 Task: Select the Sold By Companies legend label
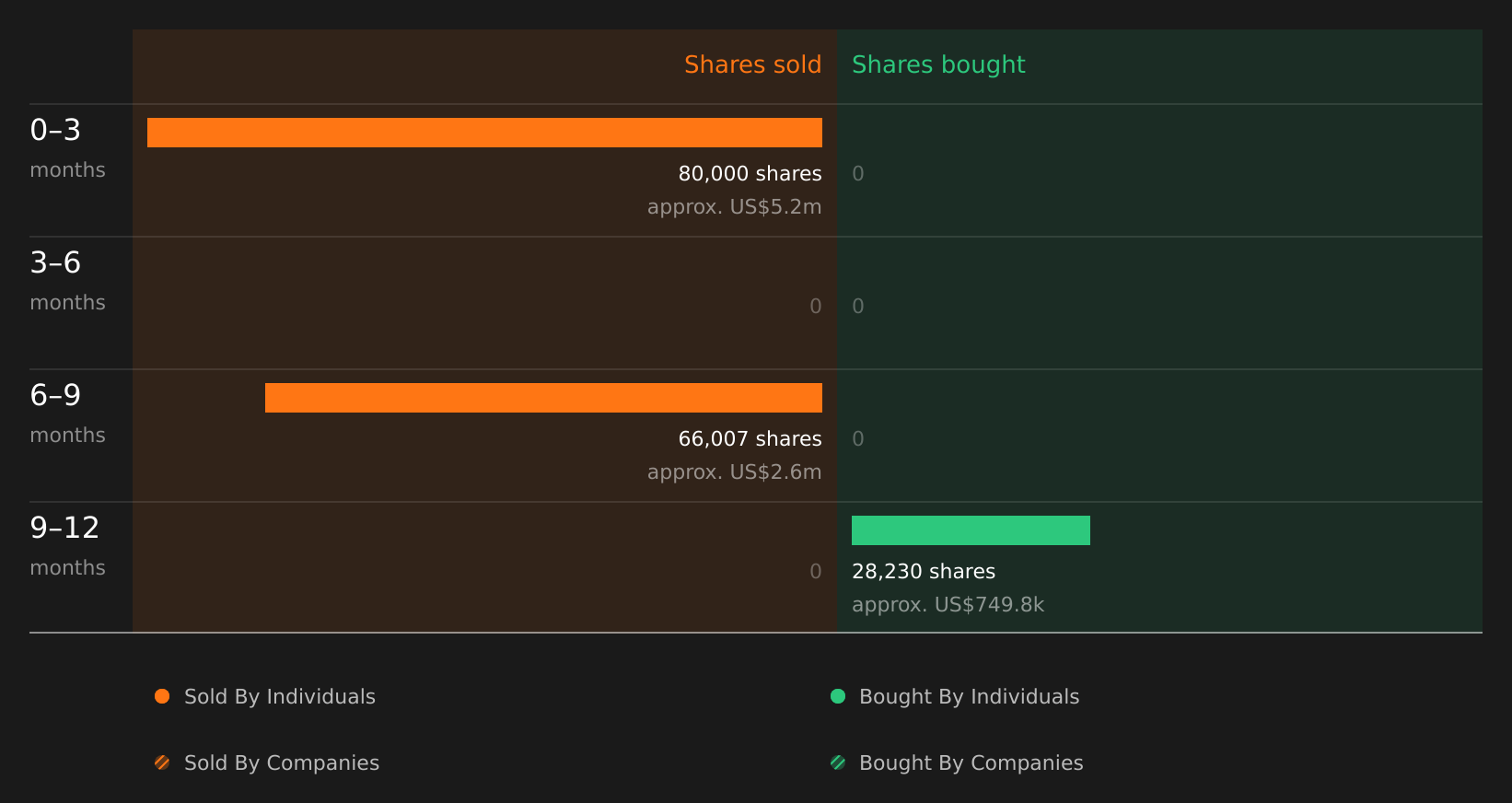[282, 763]
